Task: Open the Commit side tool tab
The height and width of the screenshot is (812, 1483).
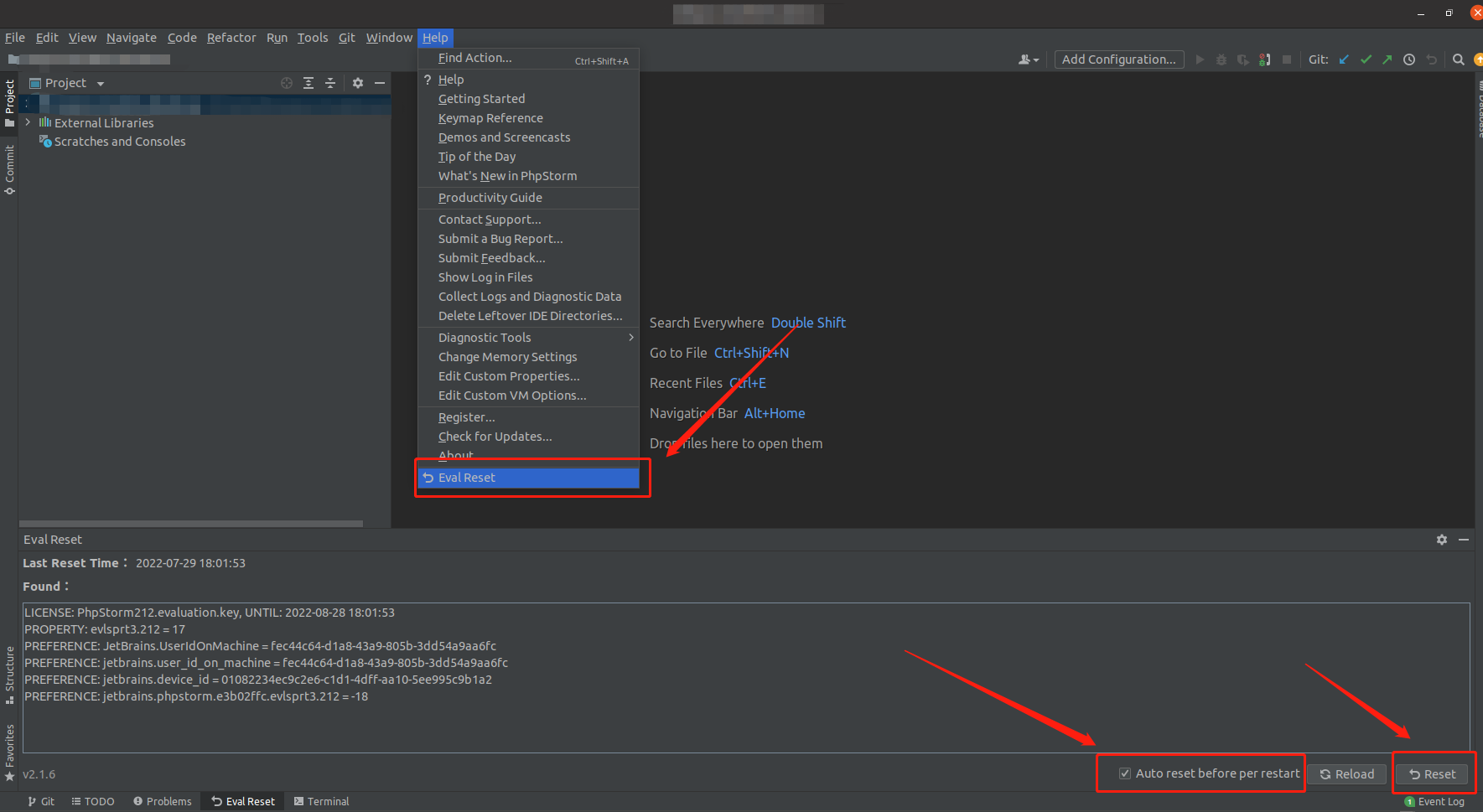Action: point(9,170)
